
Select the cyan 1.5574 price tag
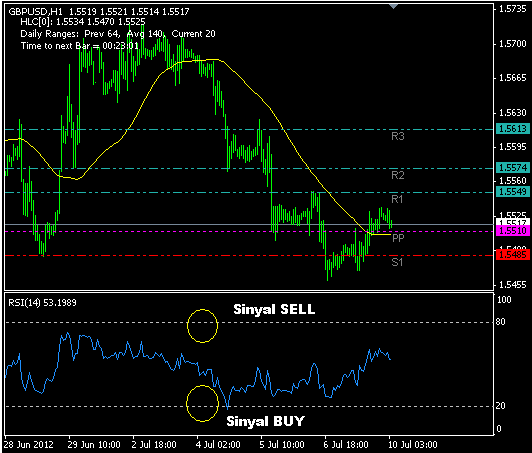(x=513, y=168)
